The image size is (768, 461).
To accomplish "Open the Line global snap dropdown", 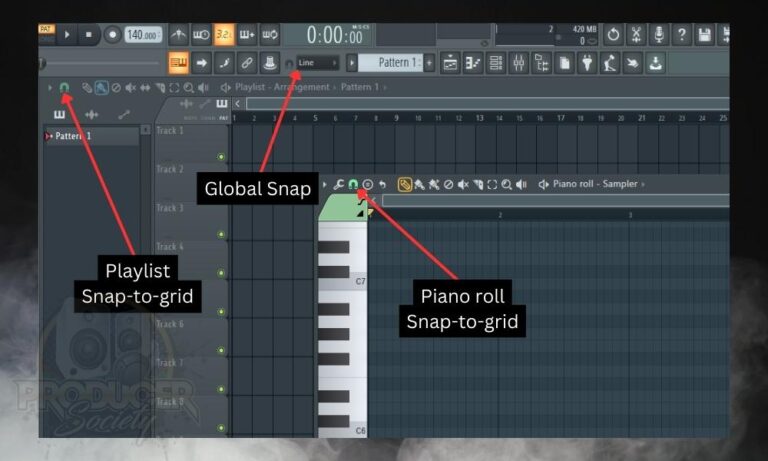I will pyautogui.click(x=317, y=63).
